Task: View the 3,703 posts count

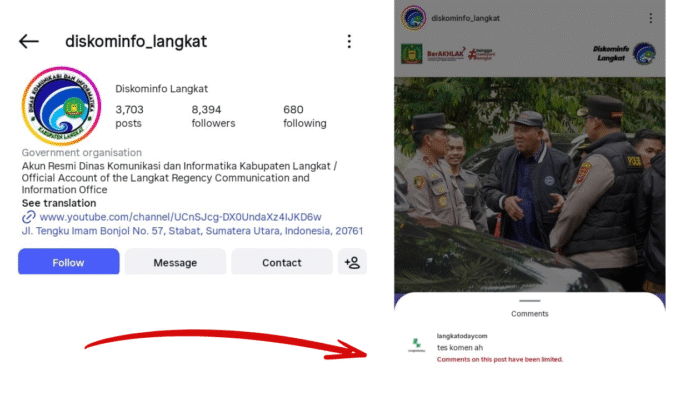Action: coord(129,116)
